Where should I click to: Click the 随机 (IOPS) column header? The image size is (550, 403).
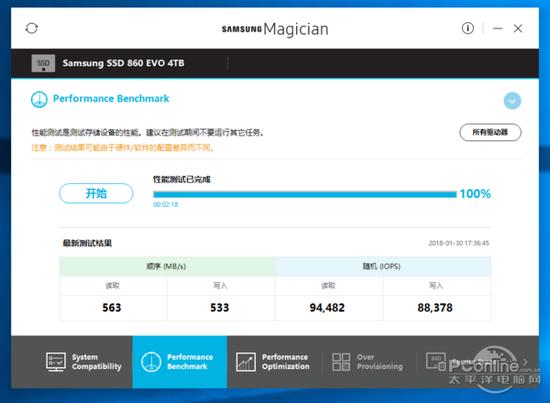tap(382, 266)
